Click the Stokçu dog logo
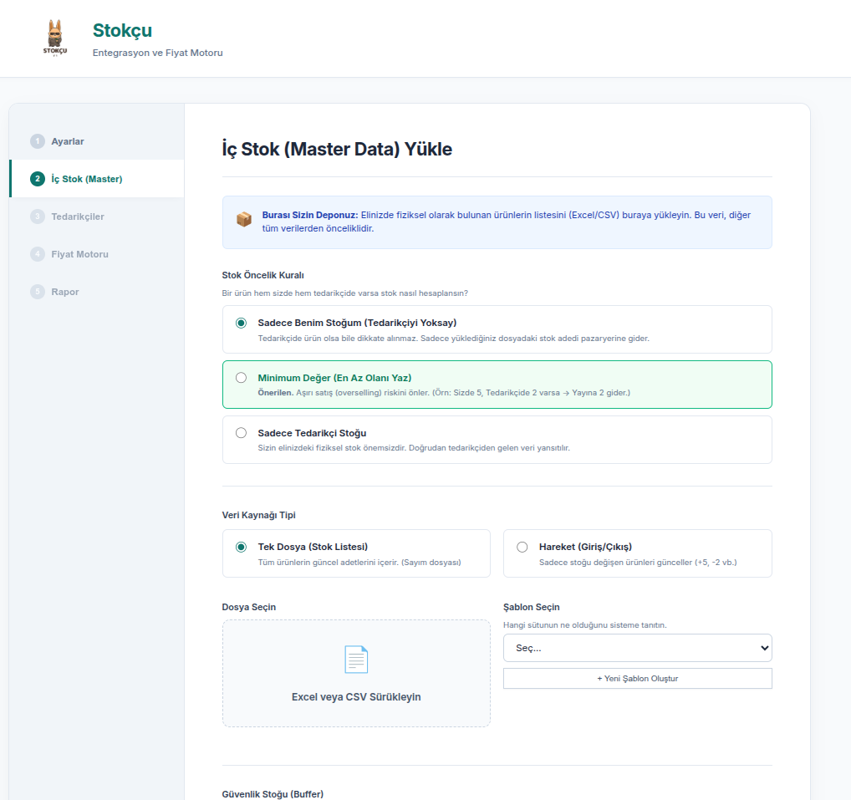Screen dimensions: 851x800 click(x=55, y=38)
